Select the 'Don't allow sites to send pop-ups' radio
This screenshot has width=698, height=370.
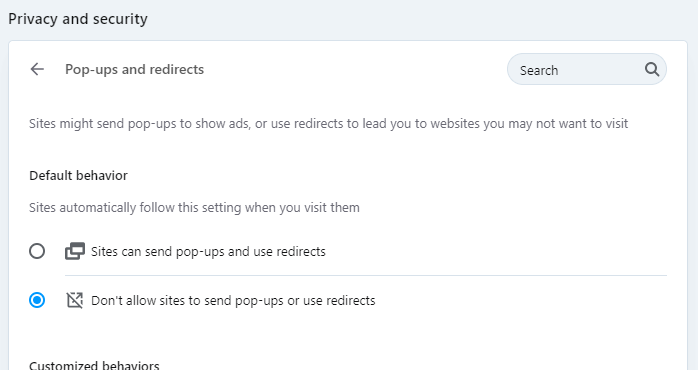[37, 300]
